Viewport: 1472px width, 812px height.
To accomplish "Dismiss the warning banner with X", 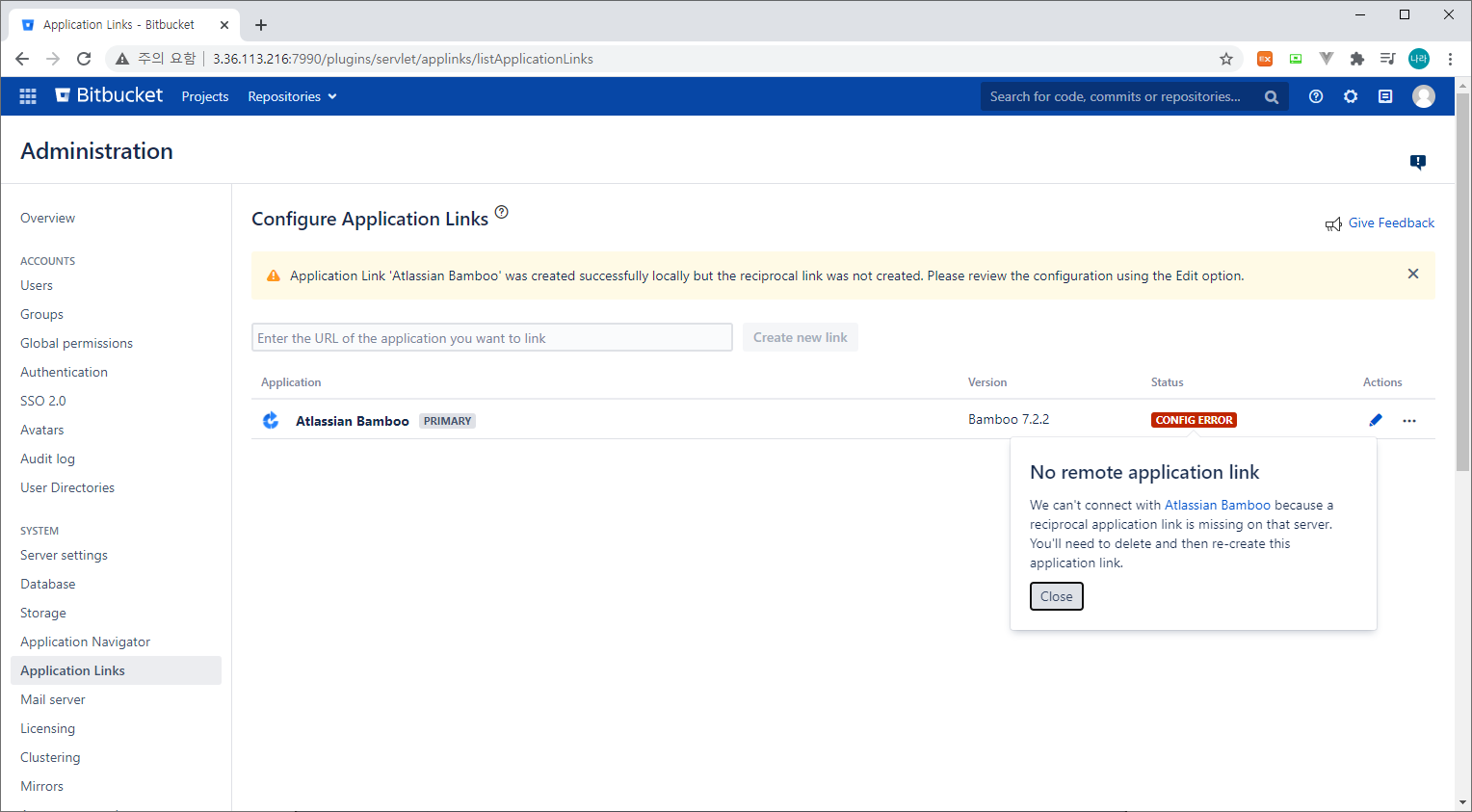I will 1413,274.
